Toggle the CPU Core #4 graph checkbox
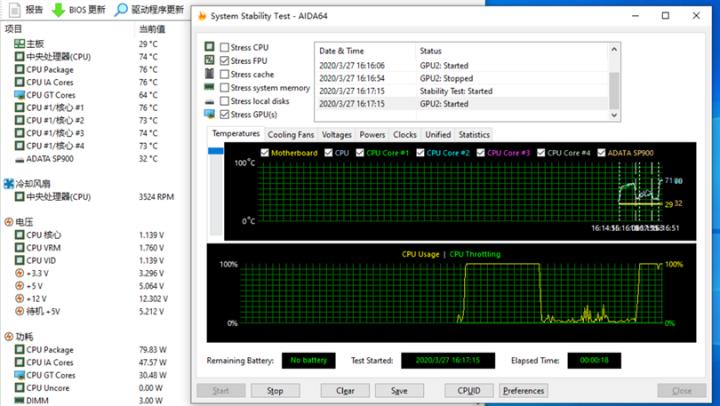 tap(541, 152)
